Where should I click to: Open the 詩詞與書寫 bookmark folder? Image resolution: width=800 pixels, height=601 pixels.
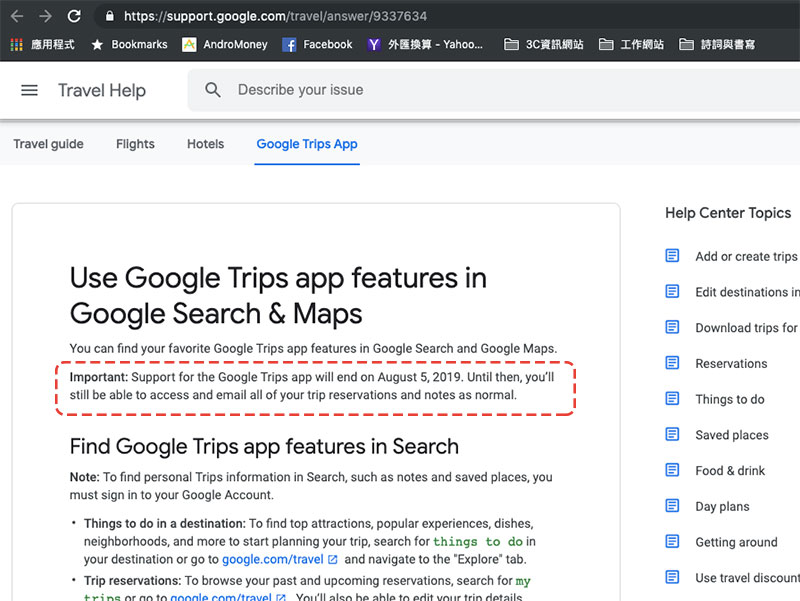pyautogui.click(x=717, y=45)
